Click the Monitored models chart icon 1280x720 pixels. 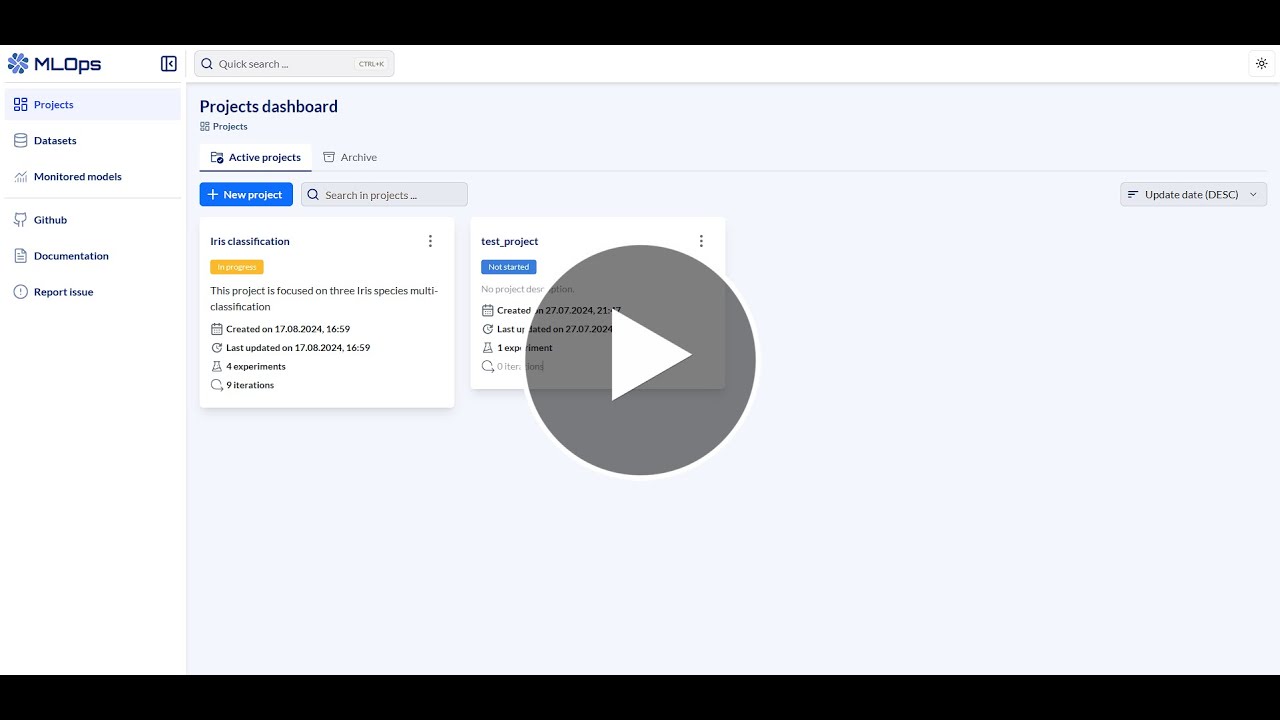pos(21,177)
